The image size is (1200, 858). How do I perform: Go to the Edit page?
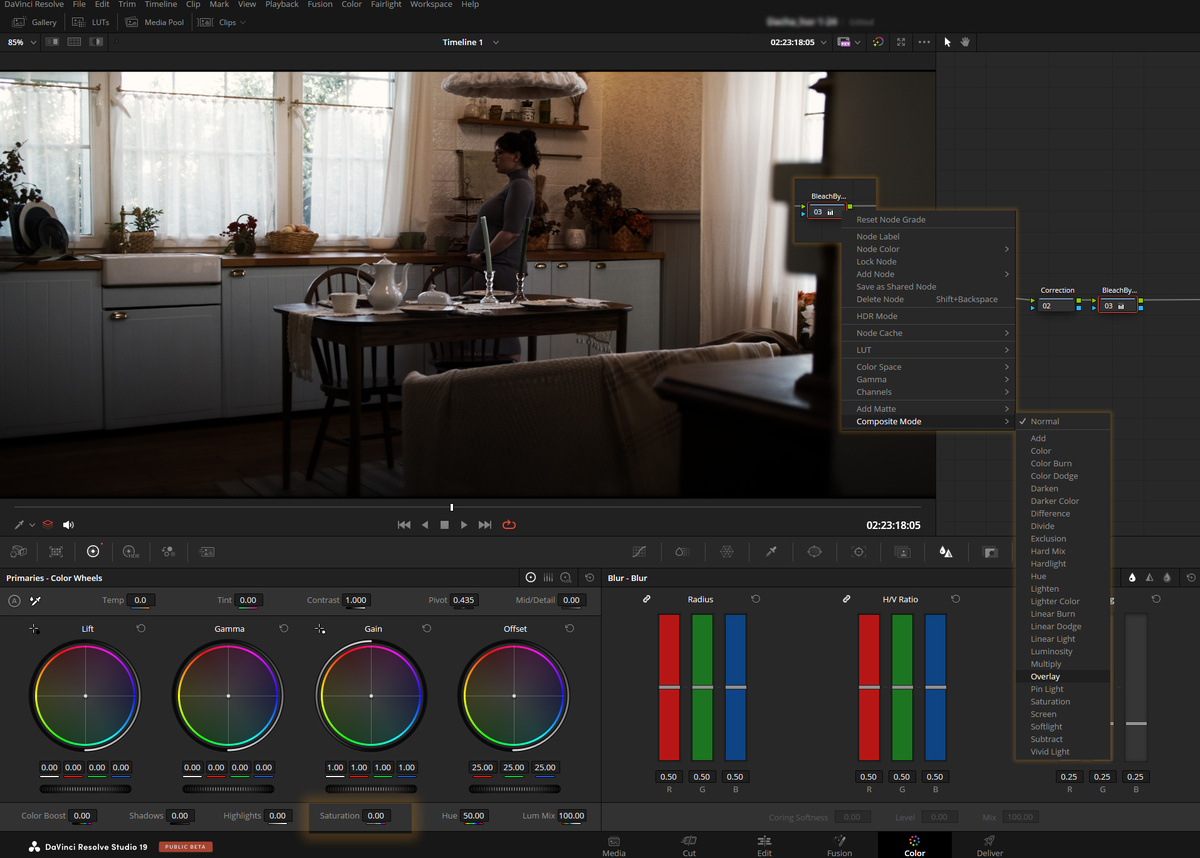point(764,846)
